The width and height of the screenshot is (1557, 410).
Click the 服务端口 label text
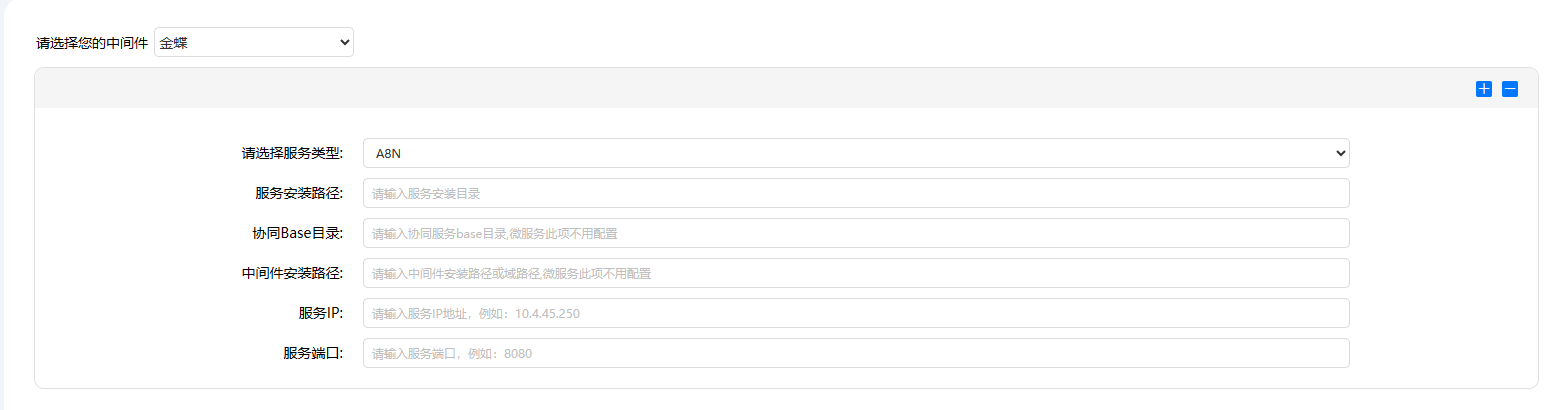coord(313,354)
